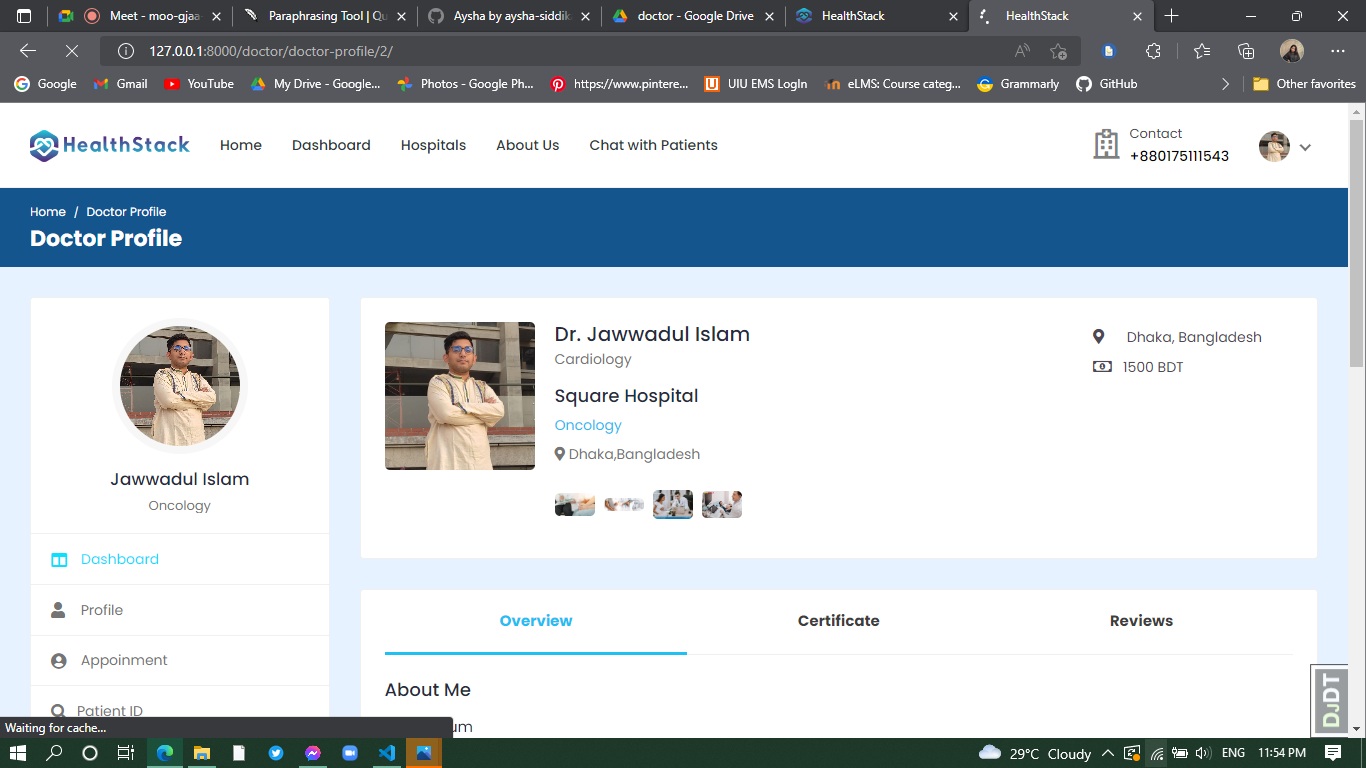Click the fee icon next to 1500 BDT
Viewport: 1366px width, 768px height.
point(1101,366)
